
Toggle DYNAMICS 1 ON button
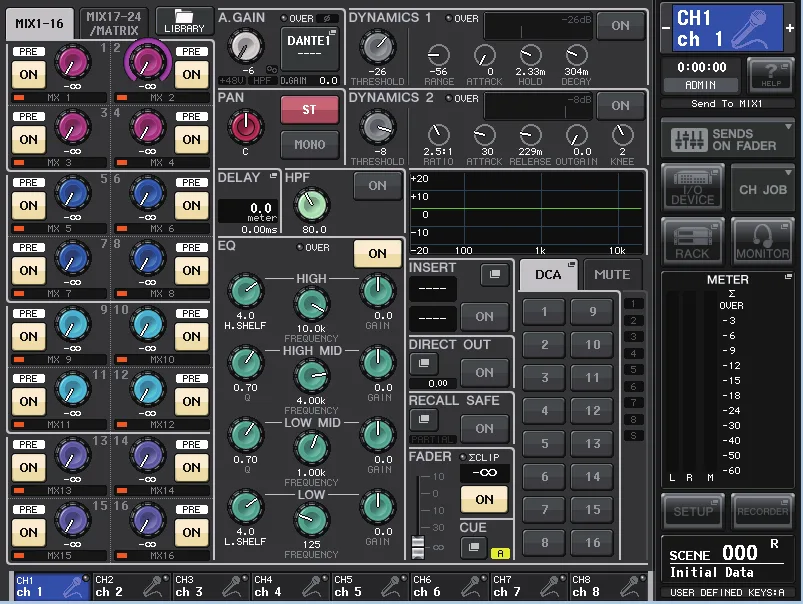click(x=620, y=25)
